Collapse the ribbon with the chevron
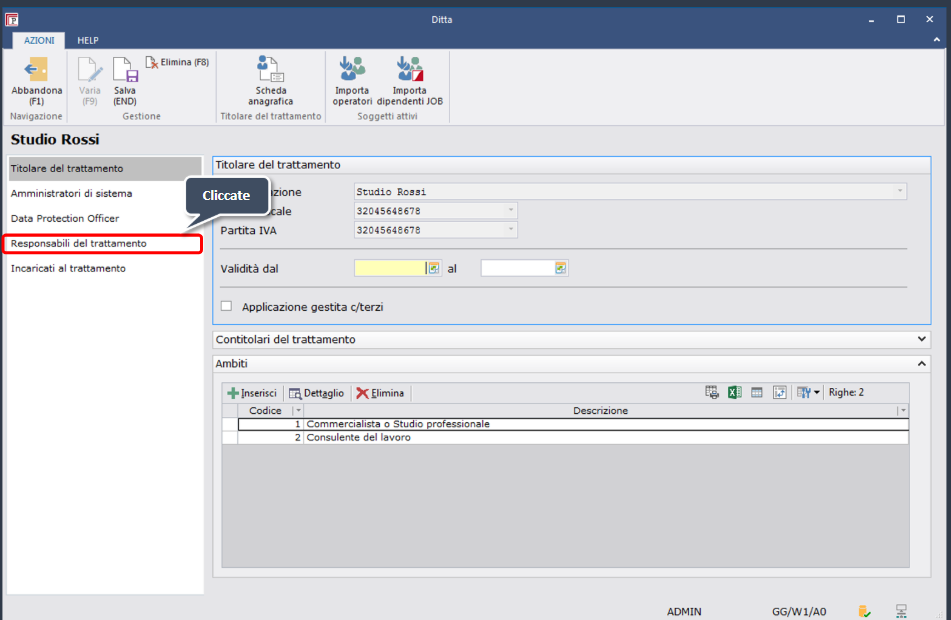The width and height of the screenshot is (951, 620). [936, 40]
